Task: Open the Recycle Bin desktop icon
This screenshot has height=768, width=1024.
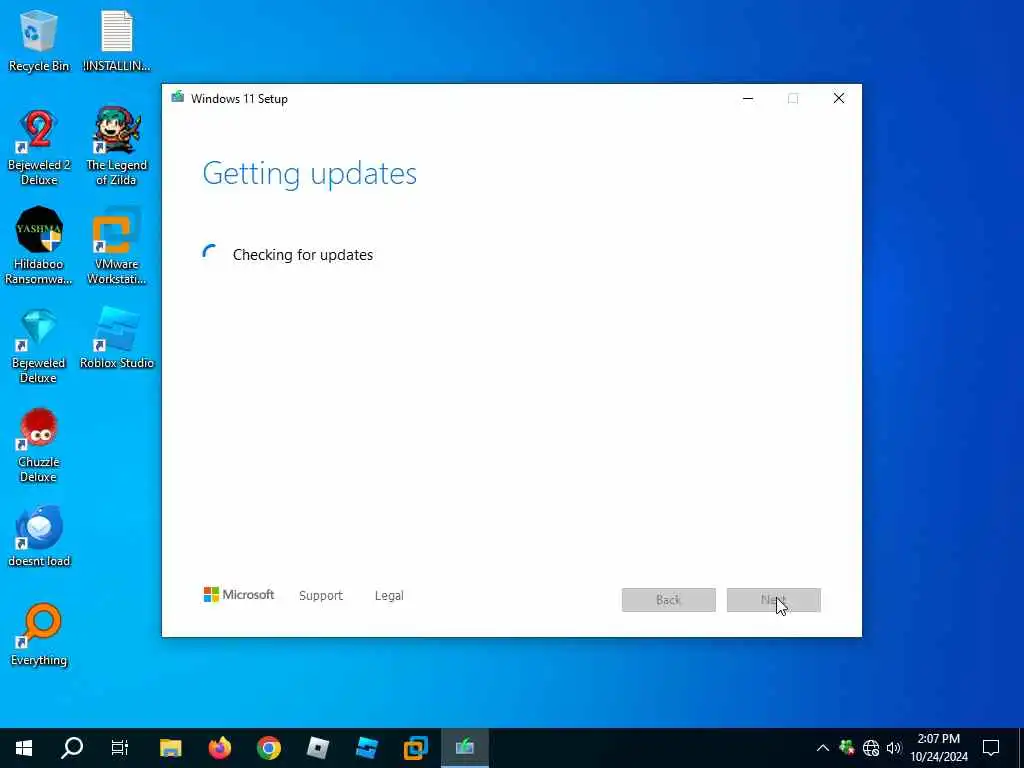Action: tap(39, 40)
